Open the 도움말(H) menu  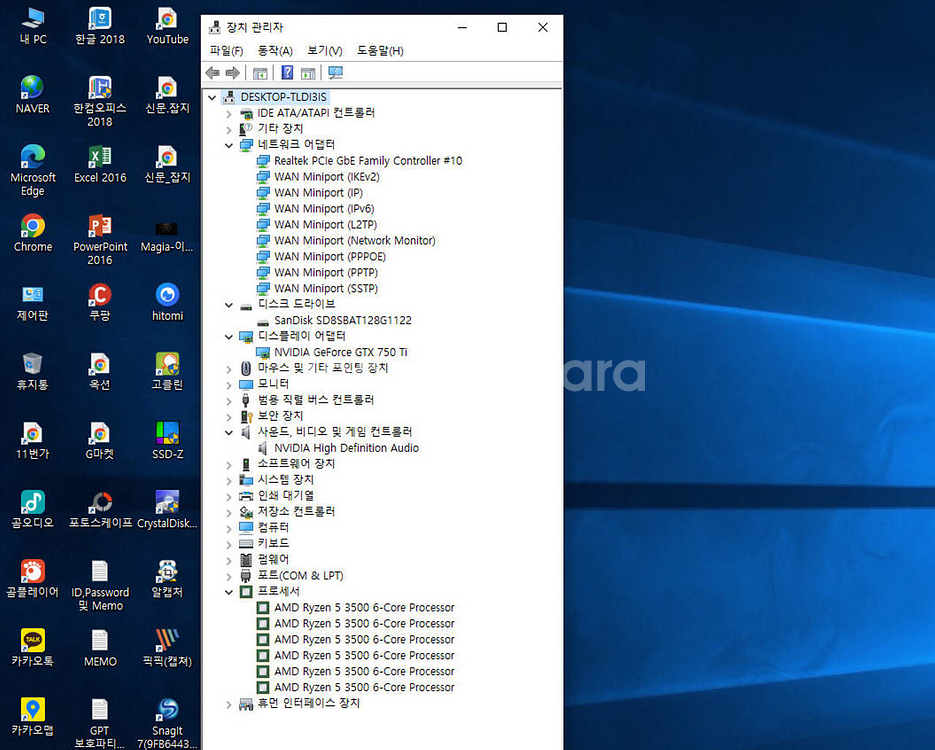click(380, 51)
